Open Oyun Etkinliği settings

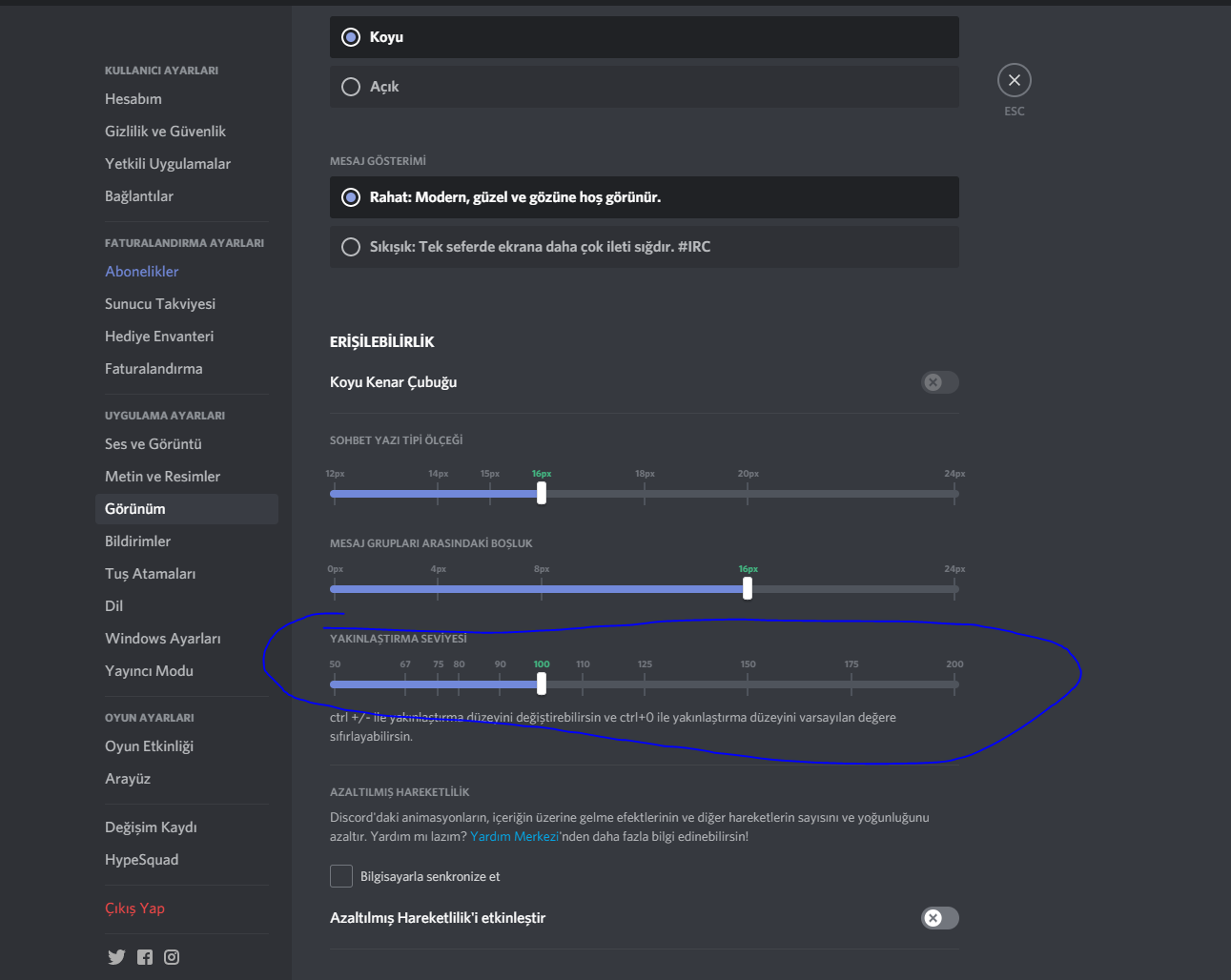[187, 746]
